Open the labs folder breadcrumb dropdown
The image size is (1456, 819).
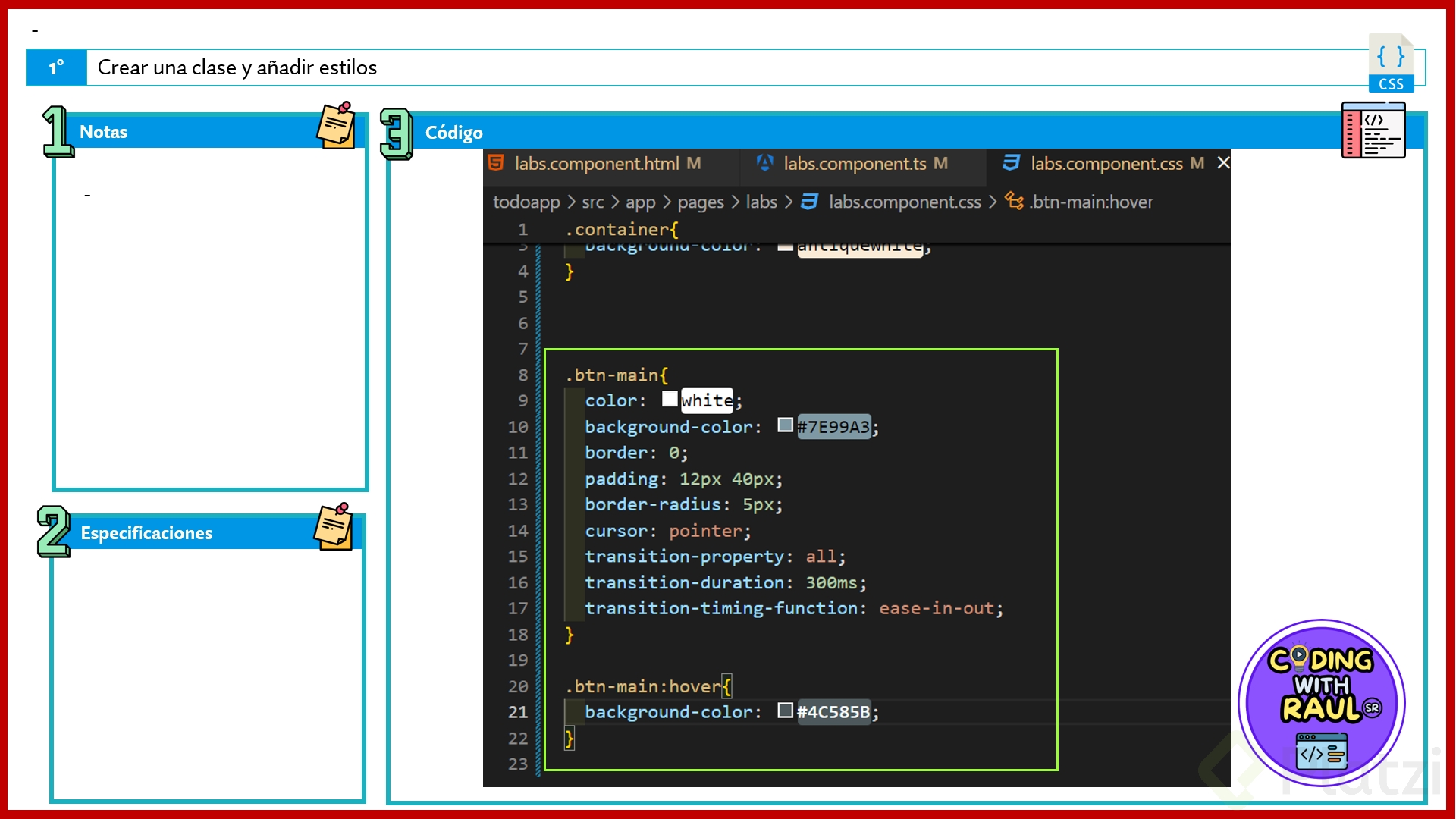[x=761, y=202]
